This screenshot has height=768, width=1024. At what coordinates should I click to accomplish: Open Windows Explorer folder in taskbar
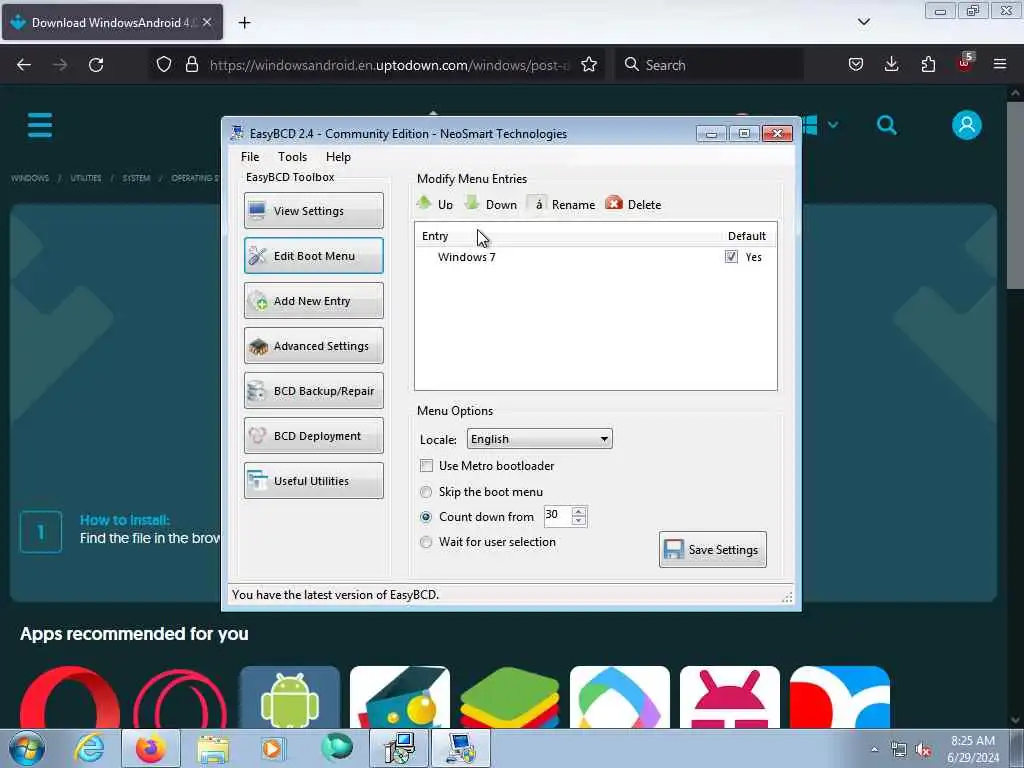213,748
